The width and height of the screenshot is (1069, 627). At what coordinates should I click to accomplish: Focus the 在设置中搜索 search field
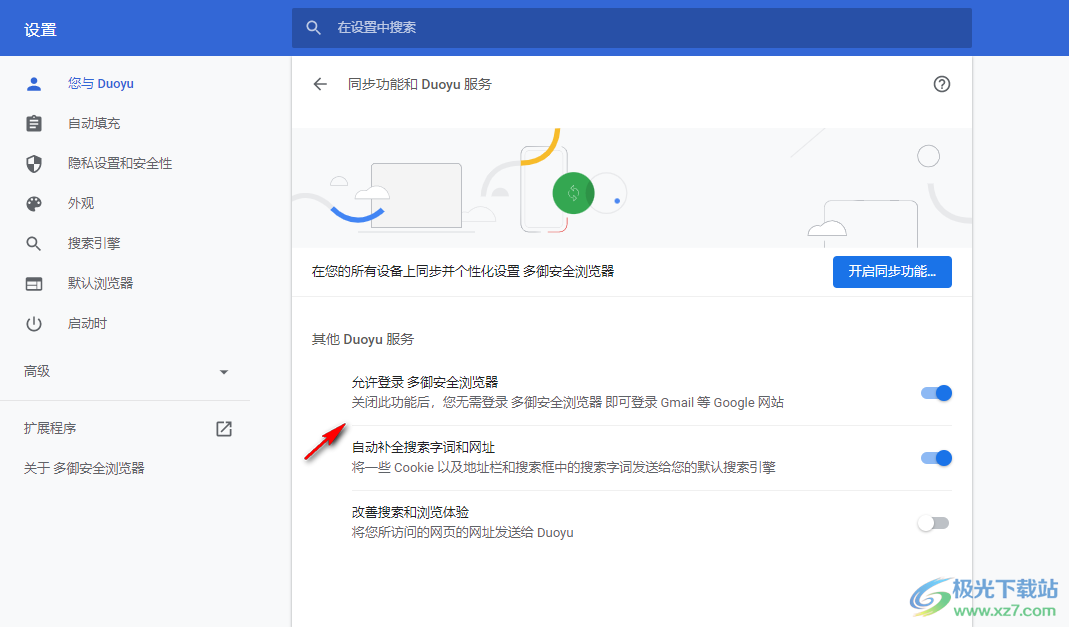click(631, 28)
